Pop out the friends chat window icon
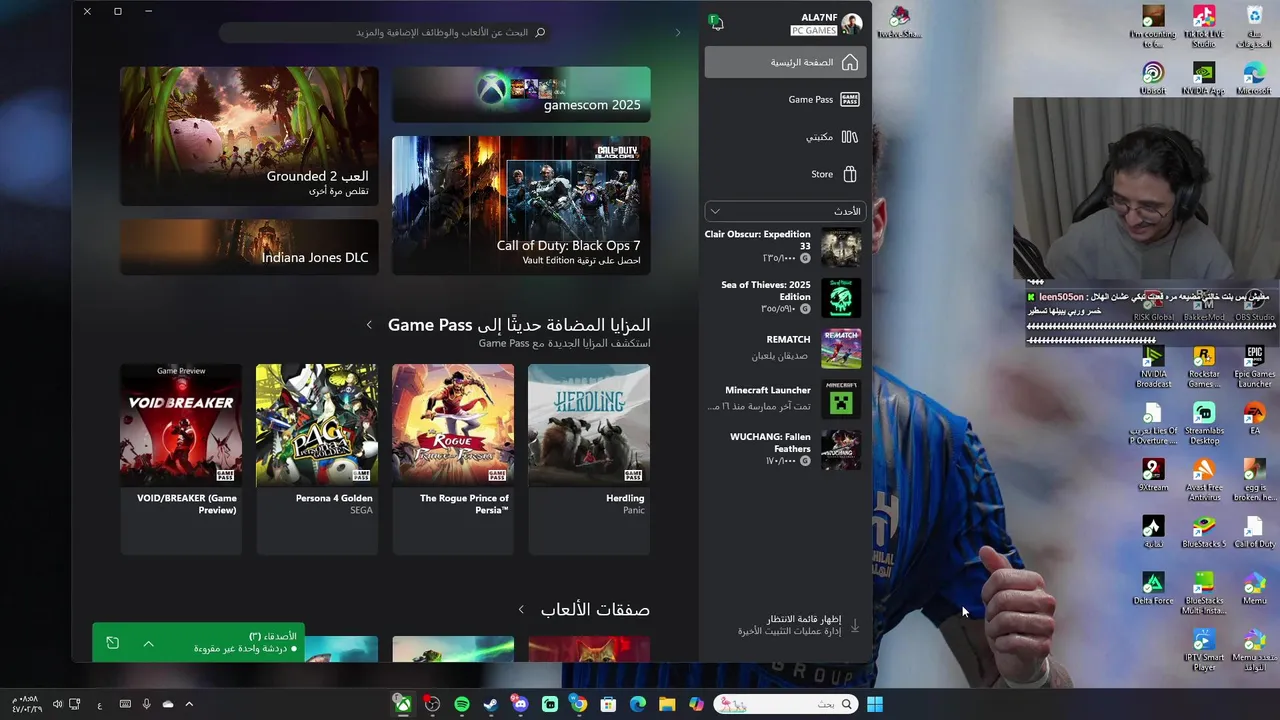Image resolution: width=1280 pixels, height=720 pixels. click(x=112, y=643)
